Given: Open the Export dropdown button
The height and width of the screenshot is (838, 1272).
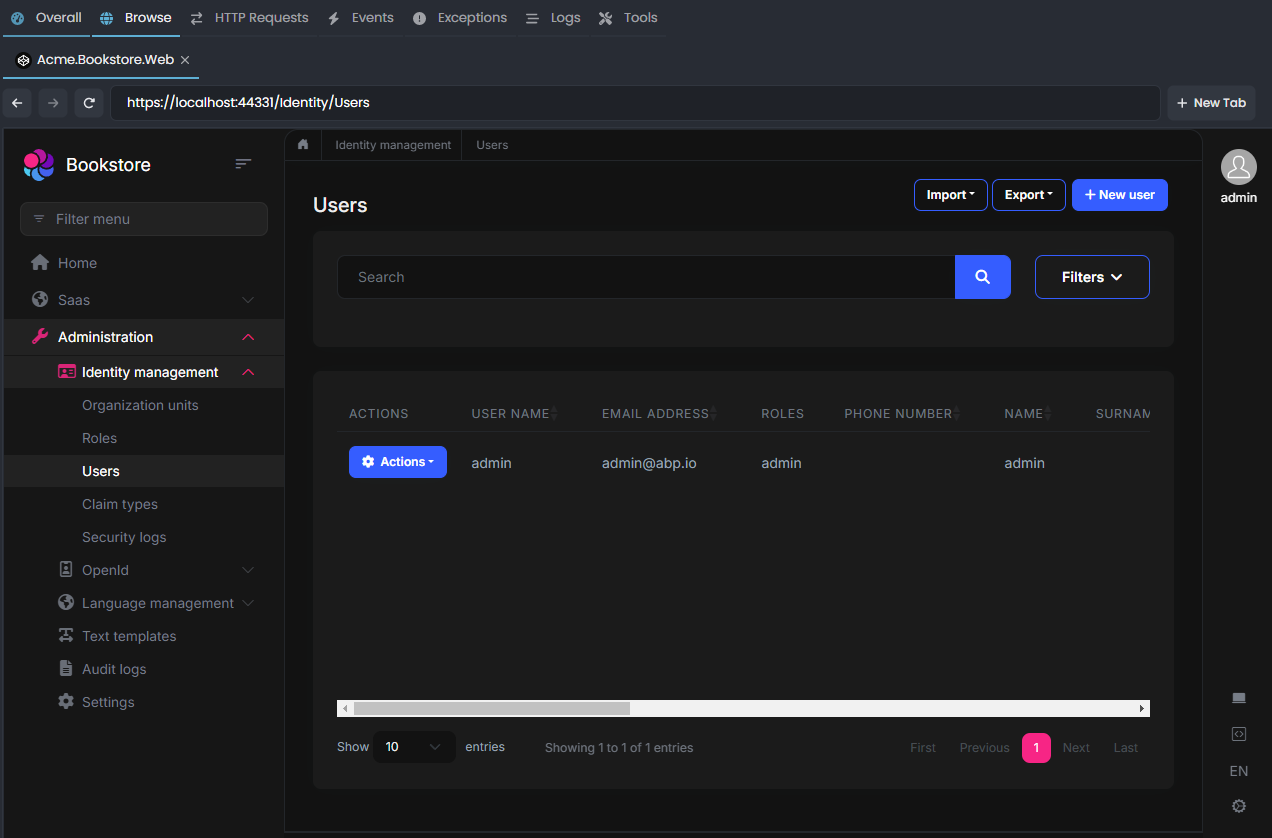Looking at the screenshot, I should pos(1028,194).
